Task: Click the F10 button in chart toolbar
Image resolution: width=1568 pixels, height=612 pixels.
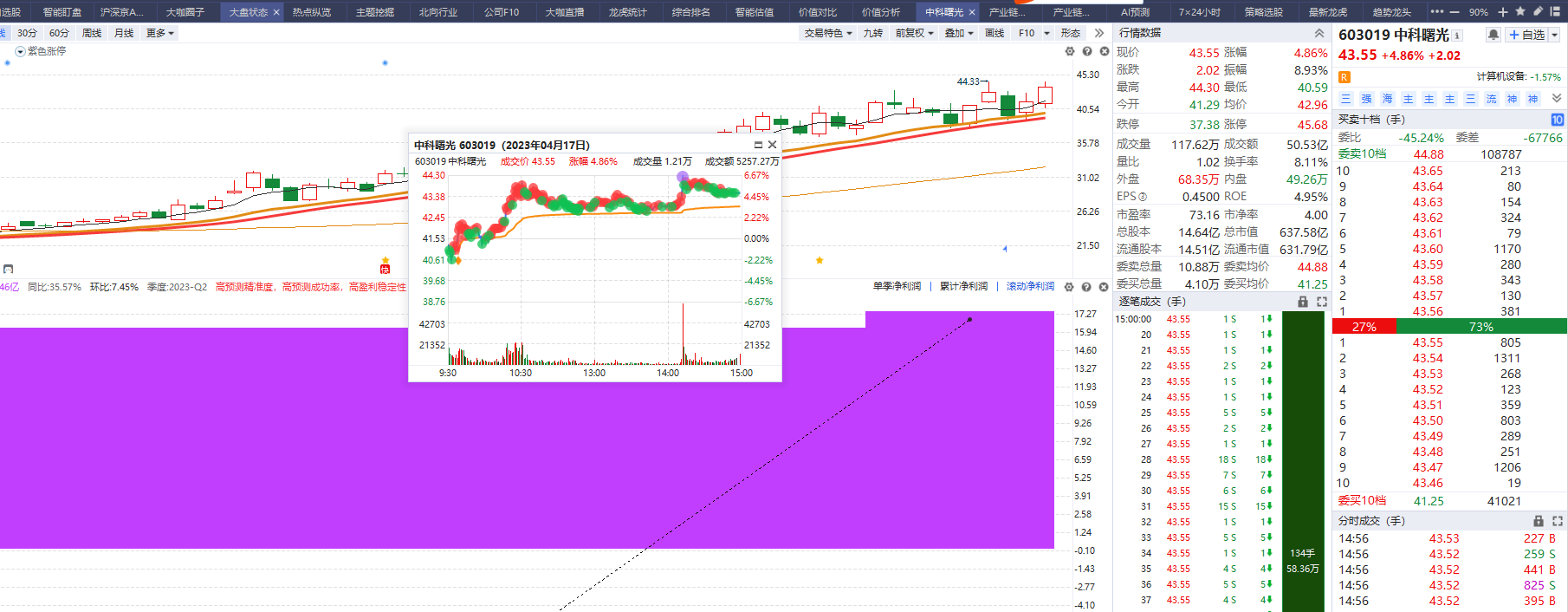Action: coord(1027,33)
